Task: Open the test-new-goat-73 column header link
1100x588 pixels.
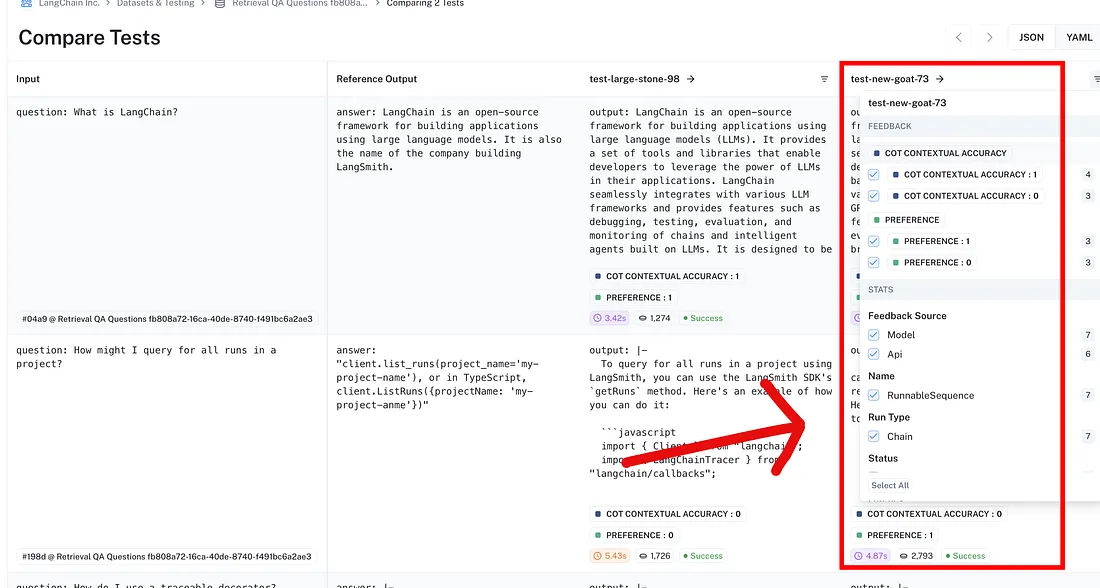Action: [x=890, y=79]
